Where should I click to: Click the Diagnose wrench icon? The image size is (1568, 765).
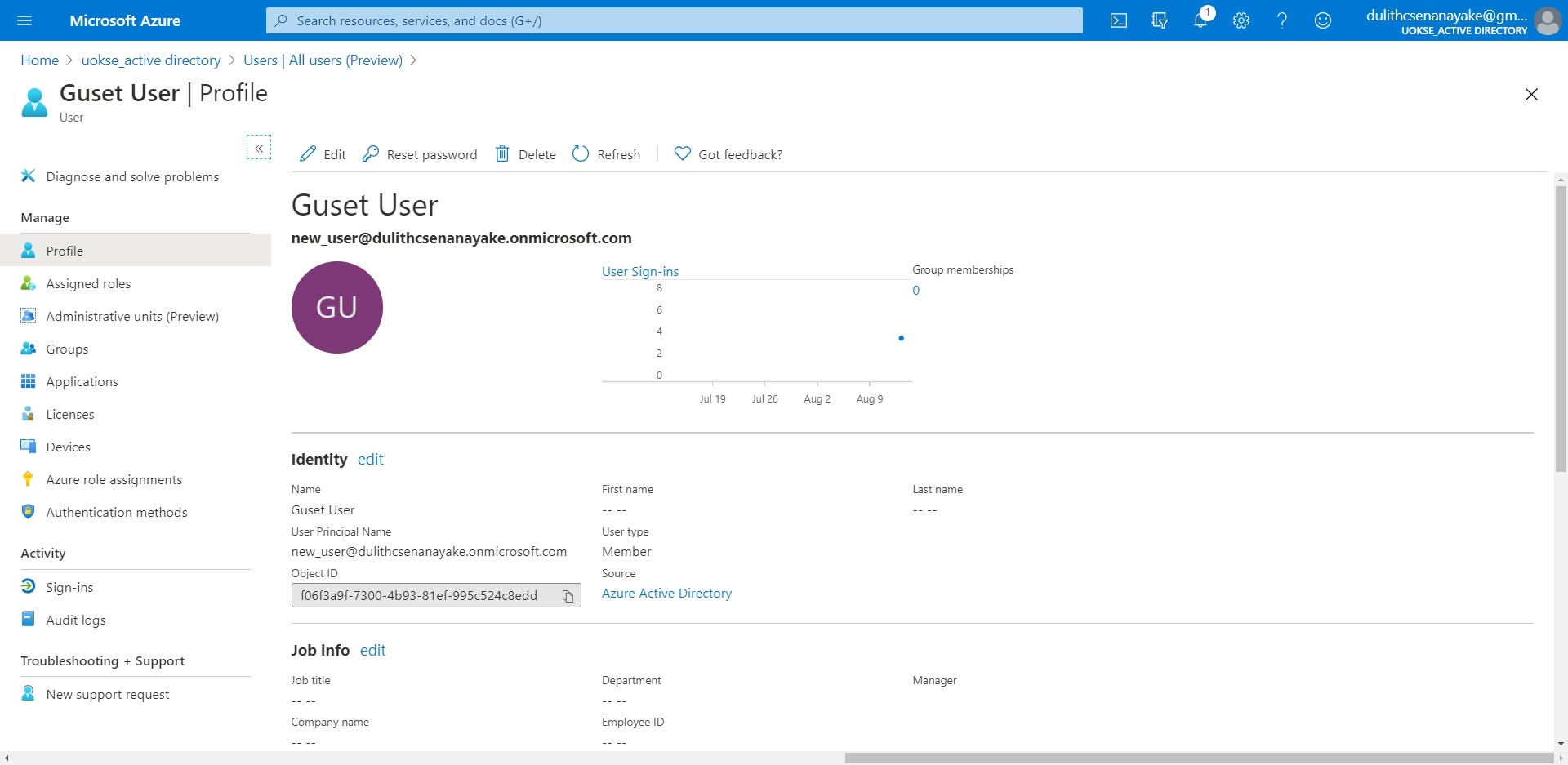pos(28,176)
